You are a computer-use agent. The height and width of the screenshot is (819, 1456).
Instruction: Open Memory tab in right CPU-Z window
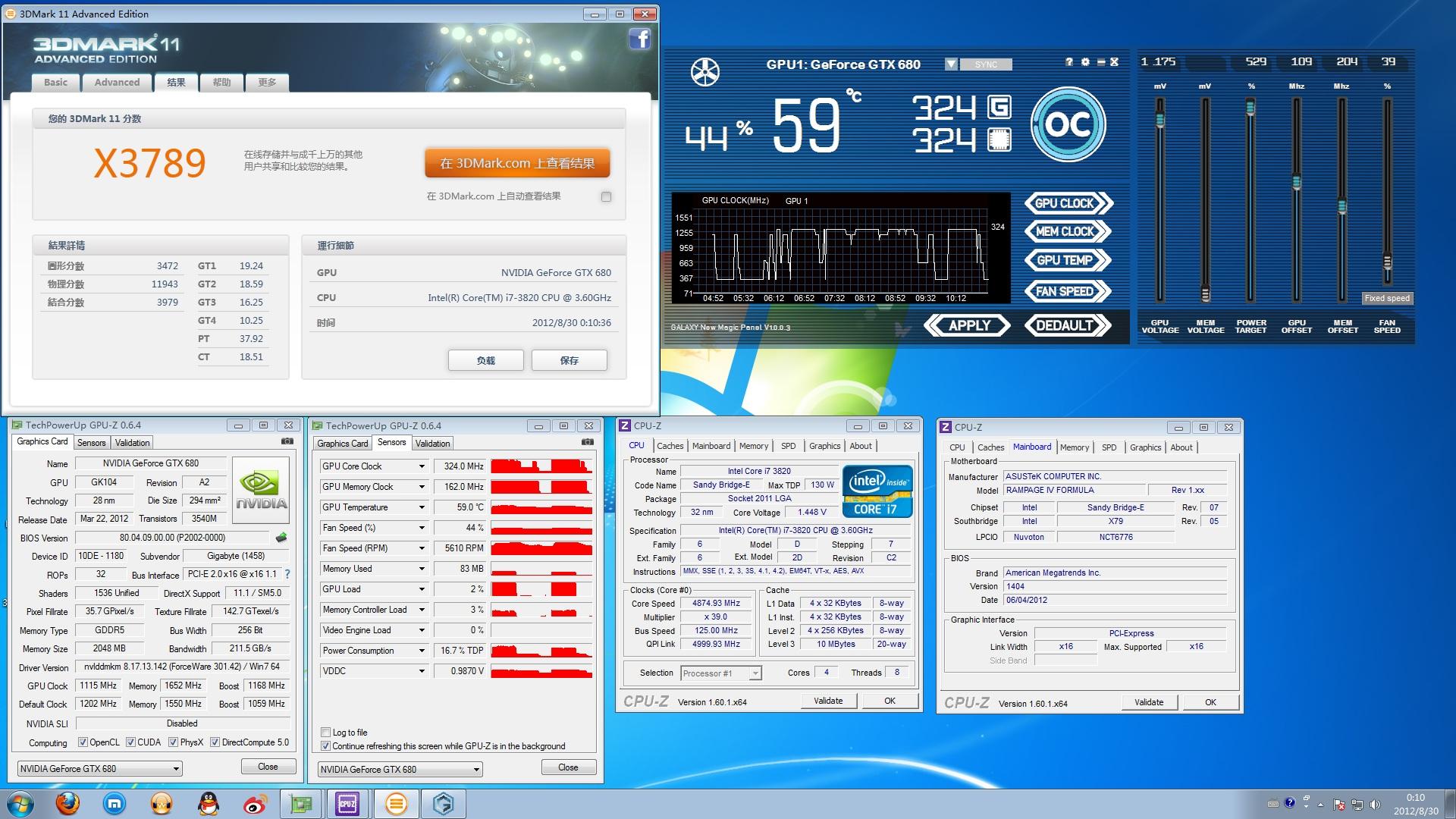pyautogui.click(x=1075, y=447)
